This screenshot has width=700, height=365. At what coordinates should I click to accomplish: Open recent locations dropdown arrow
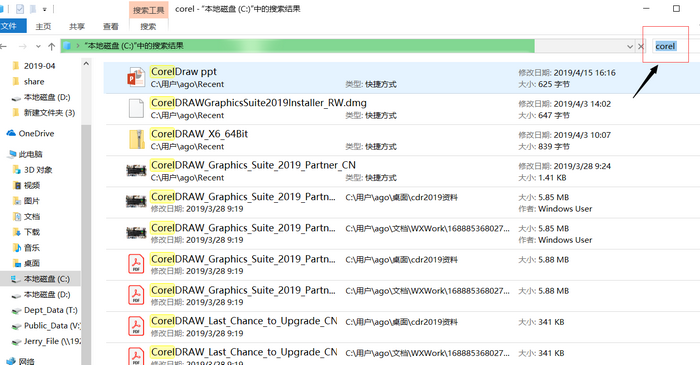point(38,46)
